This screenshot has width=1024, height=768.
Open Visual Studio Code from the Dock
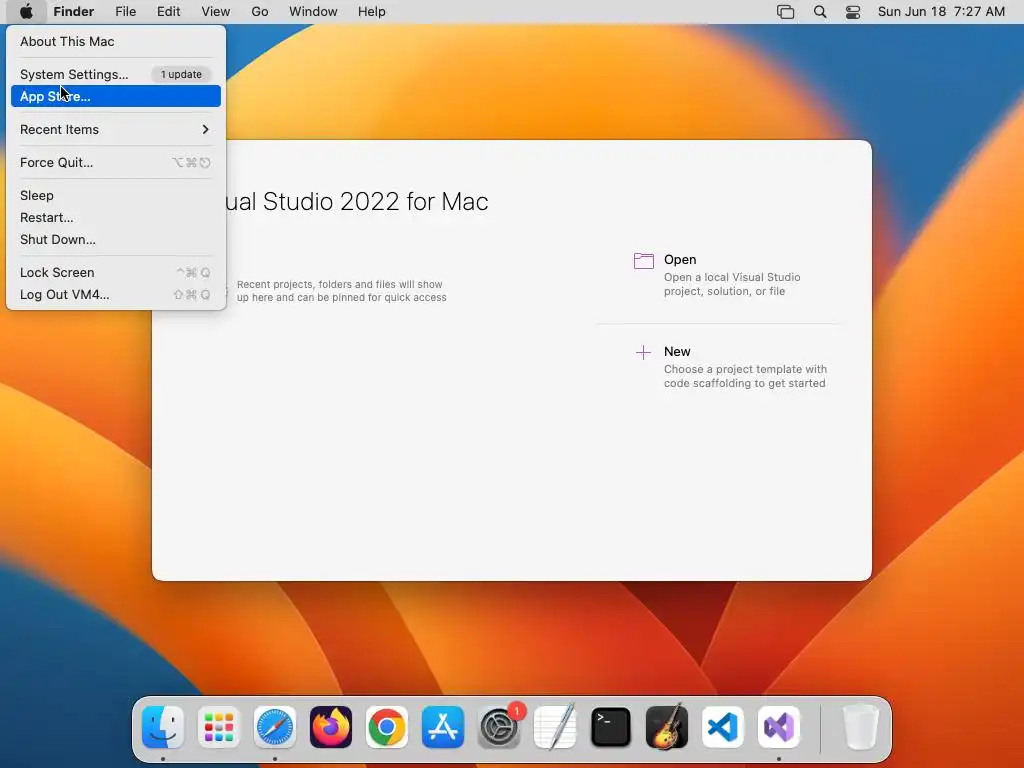pyautogui.click(x=723, y=727)
